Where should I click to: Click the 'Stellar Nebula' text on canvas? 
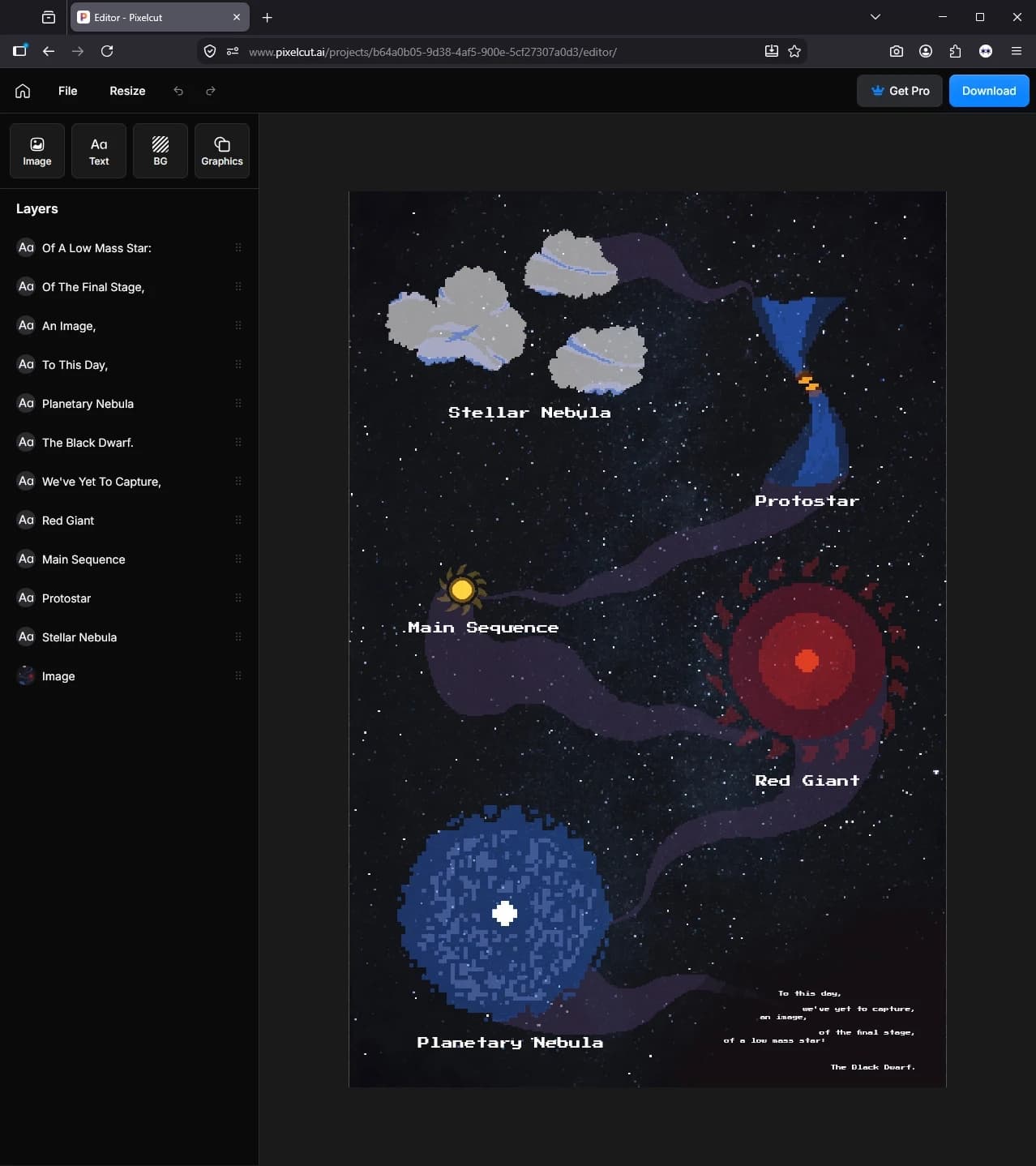click(x=529, y=413)
